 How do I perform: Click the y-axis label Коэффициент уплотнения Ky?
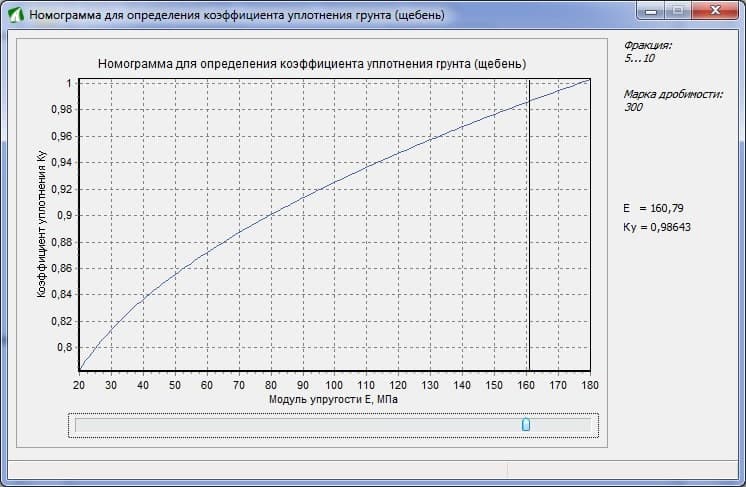click(x=41, y=224)
